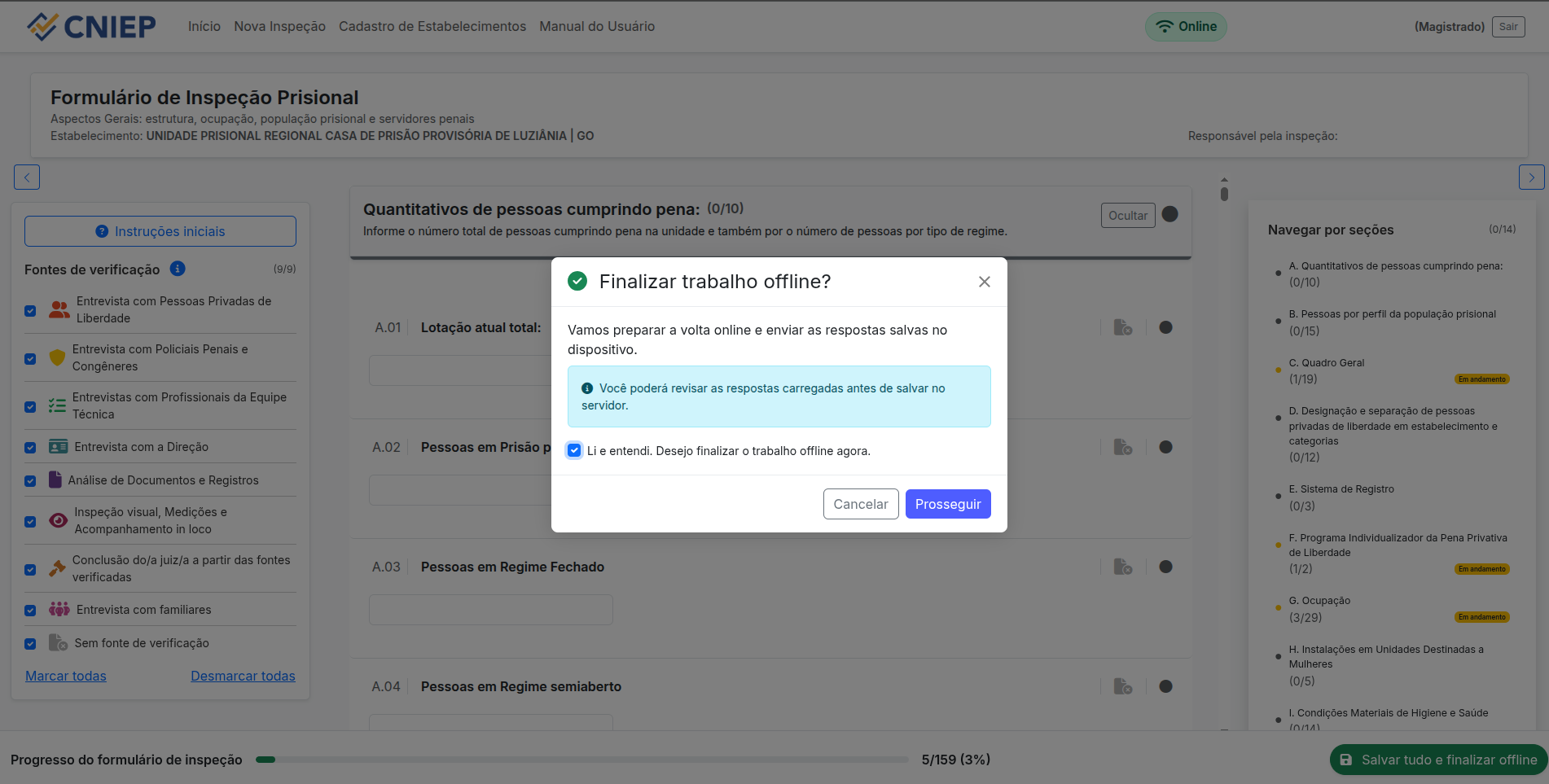The image size is (1549, 784).
Task: Open the Nova Inspeção menu item
Action: click(279, 27)
